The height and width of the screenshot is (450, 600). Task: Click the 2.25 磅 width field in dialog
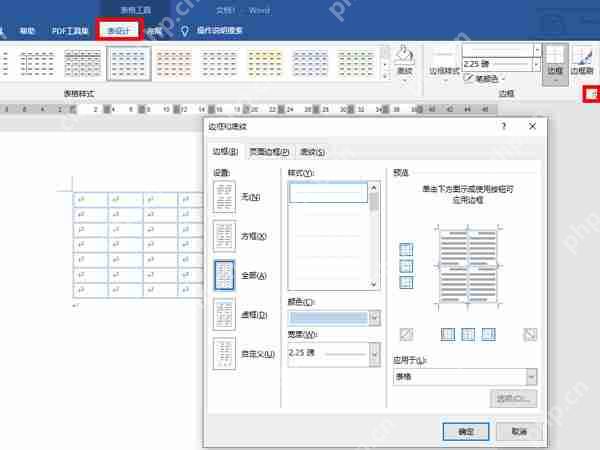328,355
